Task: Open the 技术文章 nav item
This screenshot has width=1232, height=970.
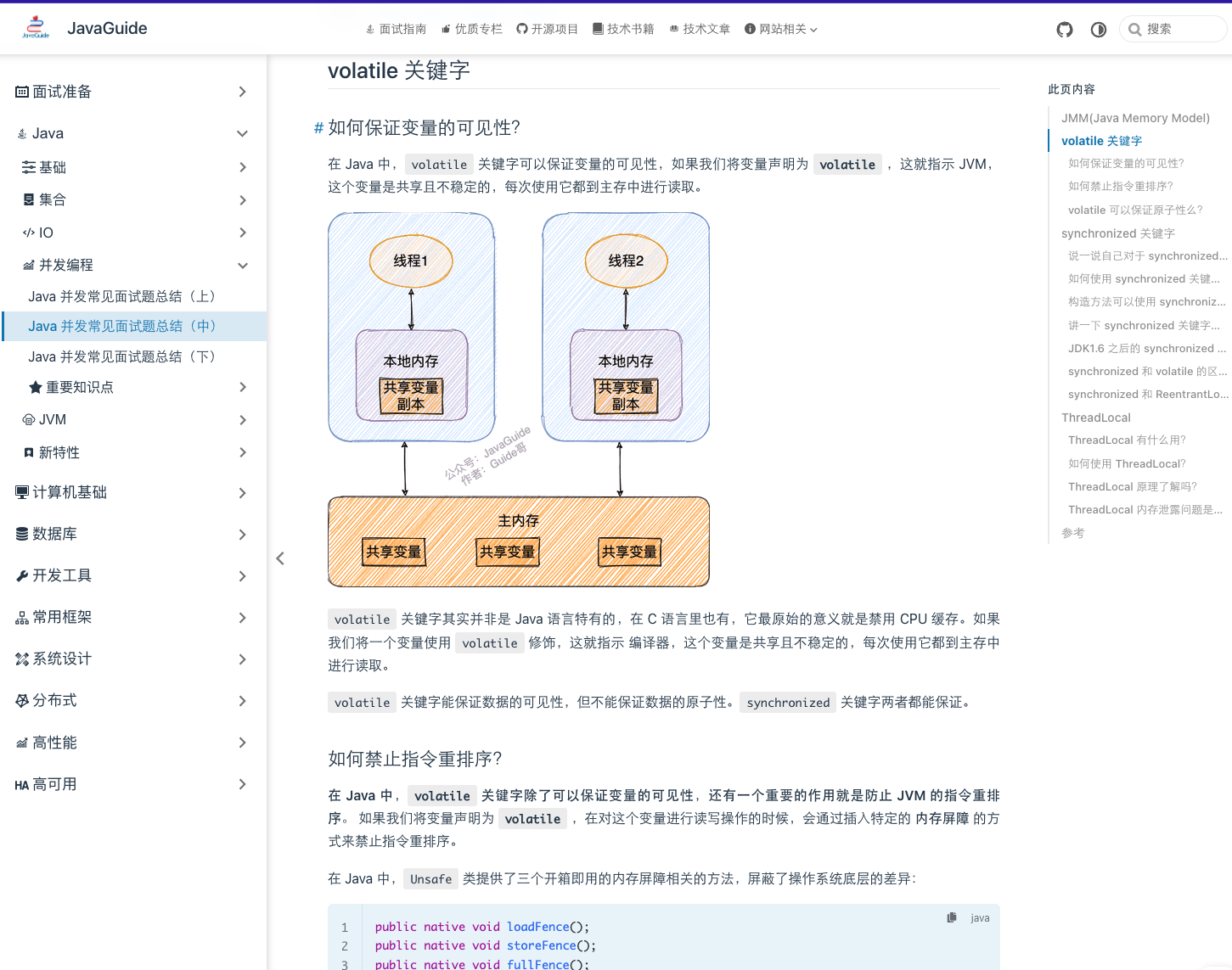Action: pos(700,29)
